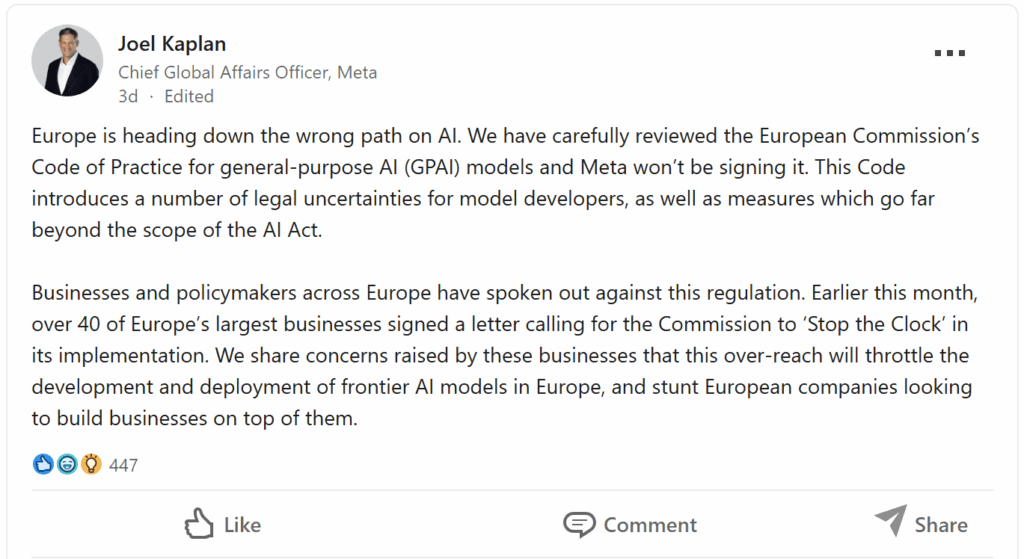Click the blue thumbs-up reaction icon

pos(43,464)
